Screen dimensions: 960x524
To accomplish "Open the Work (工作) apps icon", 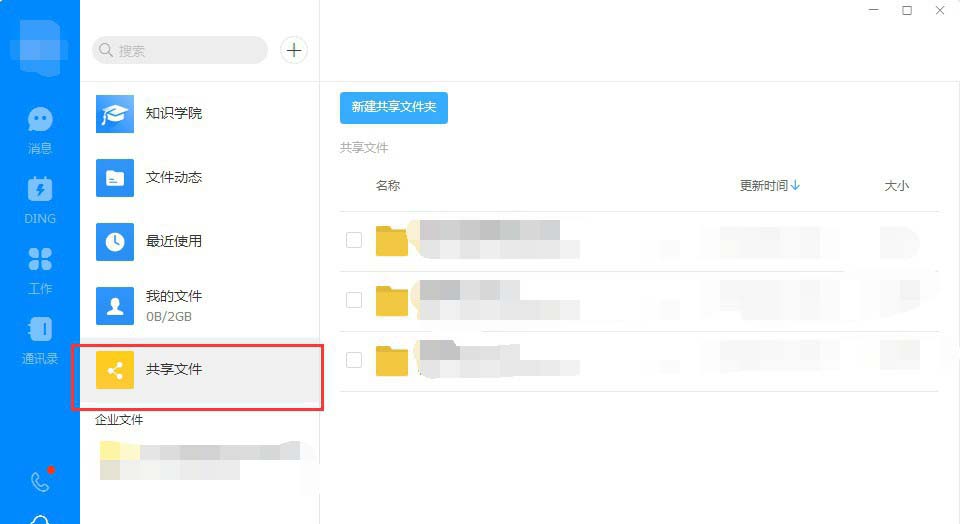I will [40, 260].
